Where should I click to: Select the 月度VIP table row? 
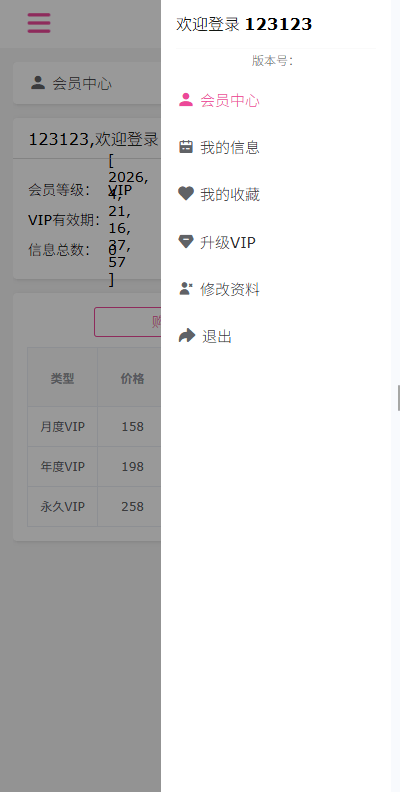(x=94, y=427)
